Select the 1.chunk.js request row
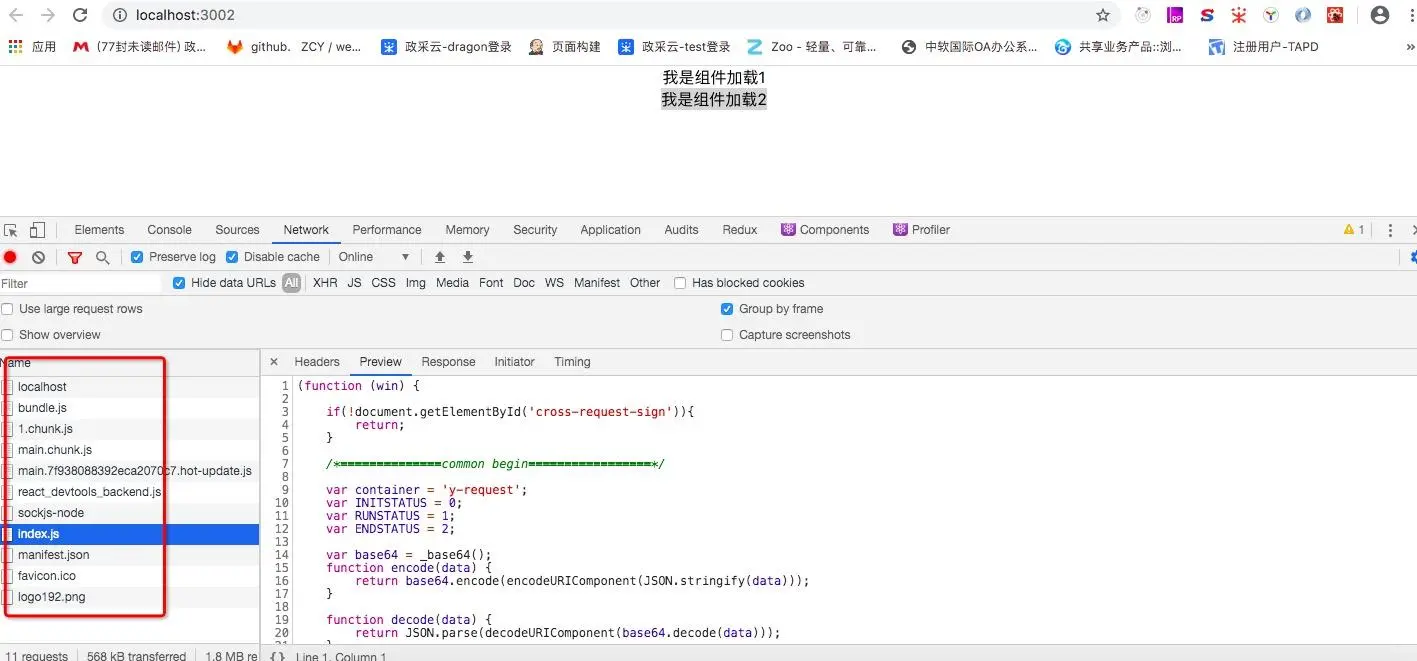The width and height of the screenshot is (1417, 661). [130, 429]
